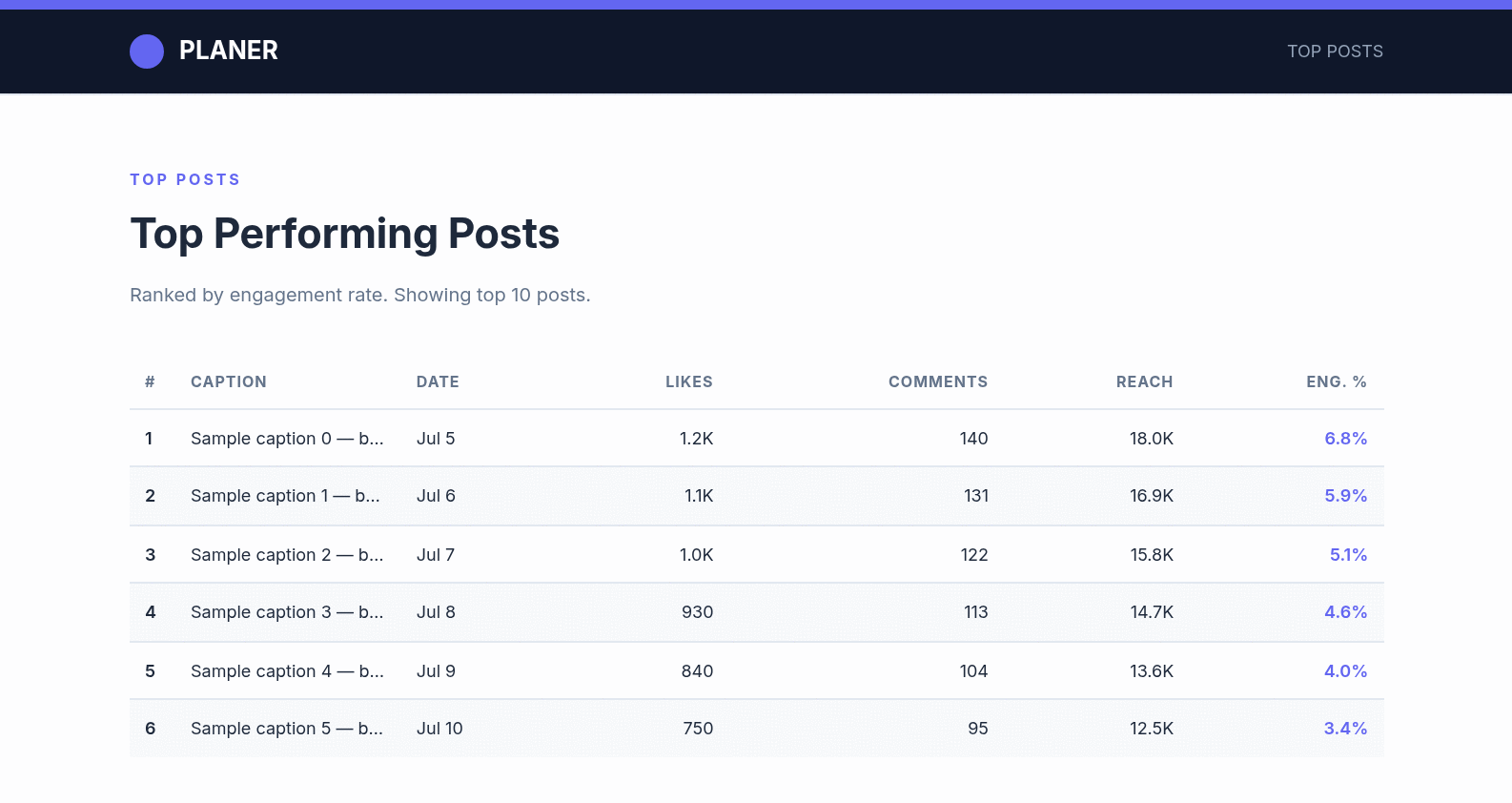This screenshot has height=803, width=1512.
Task: Click the Top Performing Posts heading
Action: 345,234
